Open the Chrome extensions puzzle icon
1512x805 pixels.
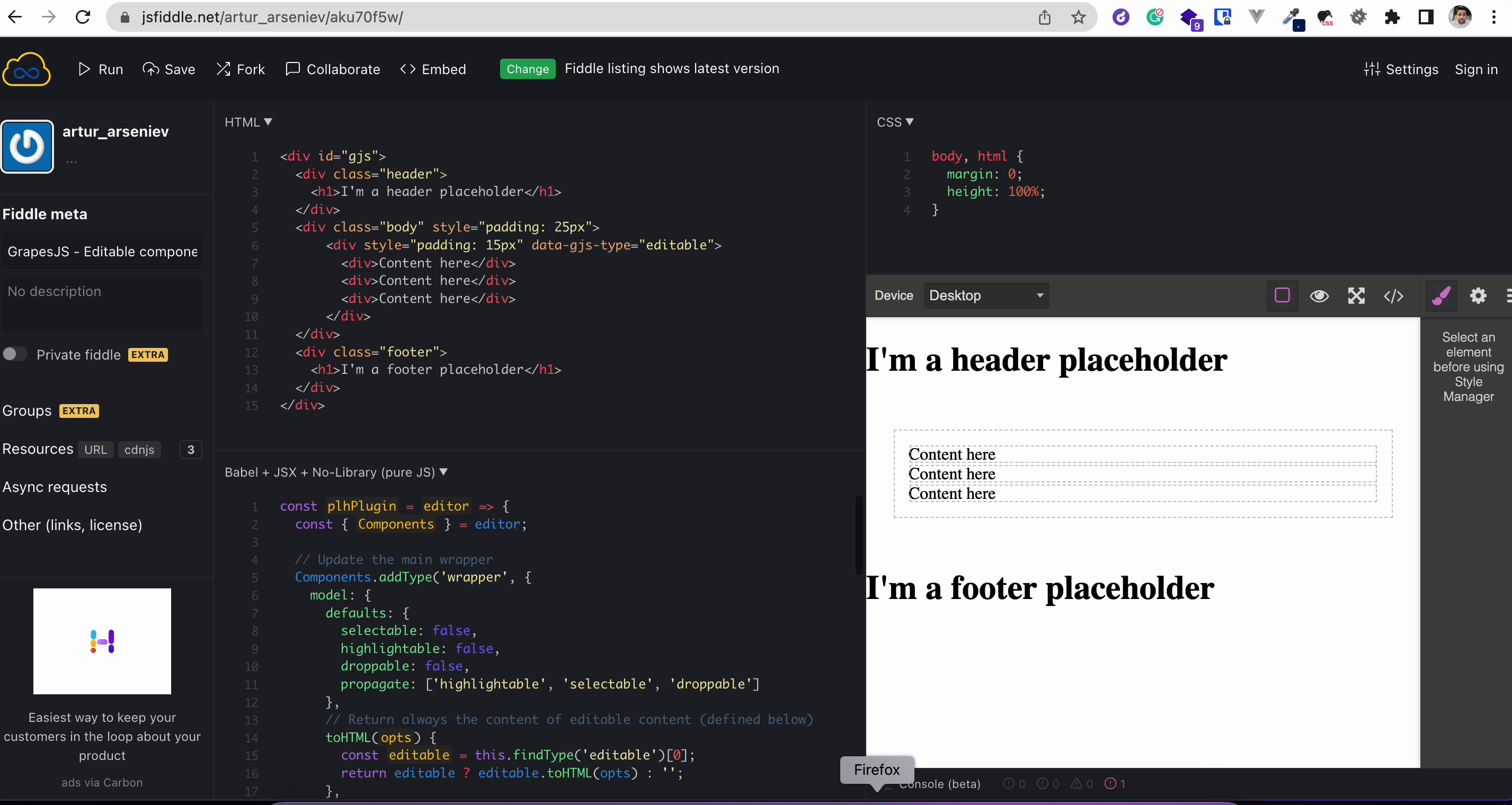tap(1392, 17)
